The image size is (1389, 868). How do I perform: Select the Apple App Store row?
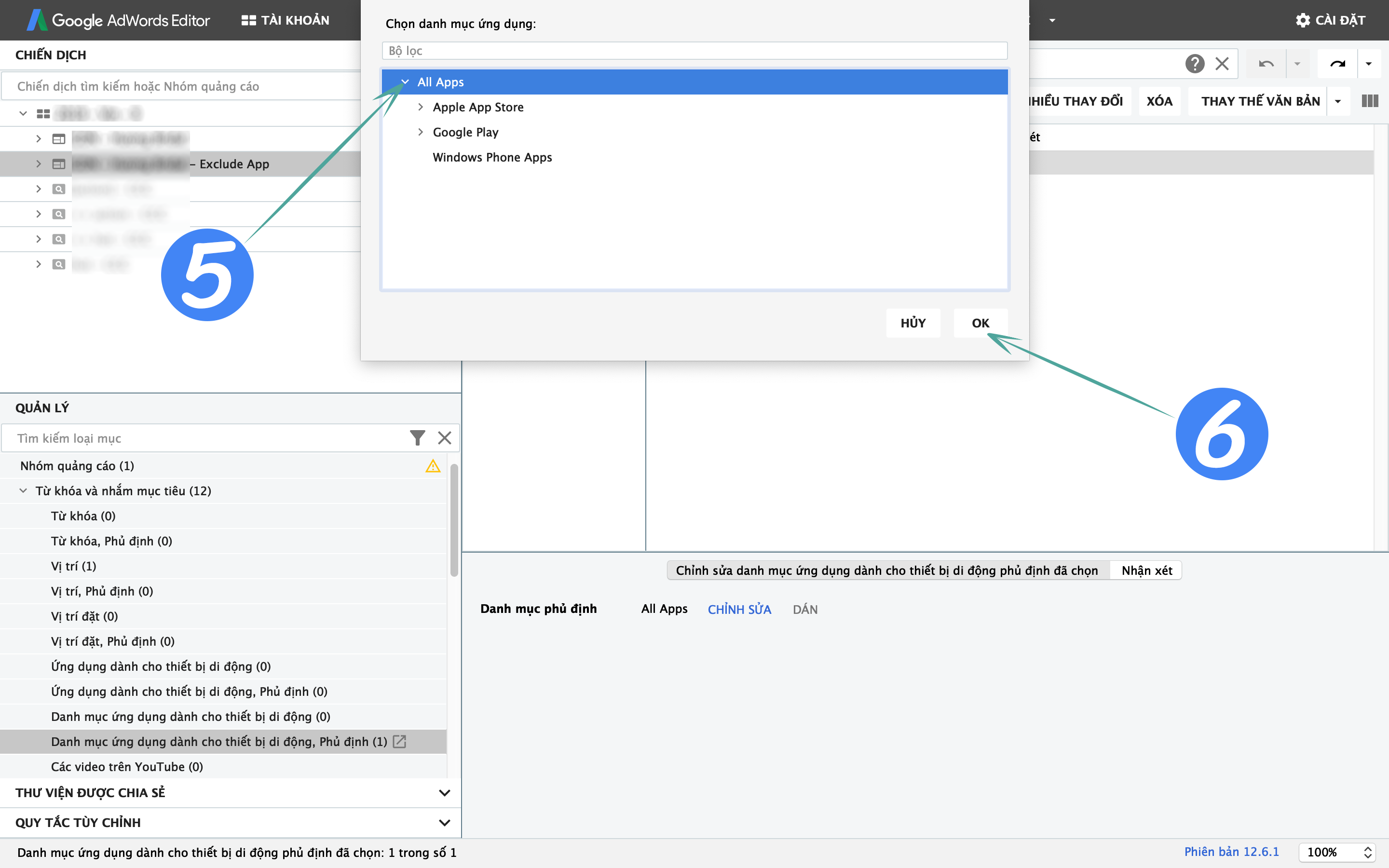point(694,107)
